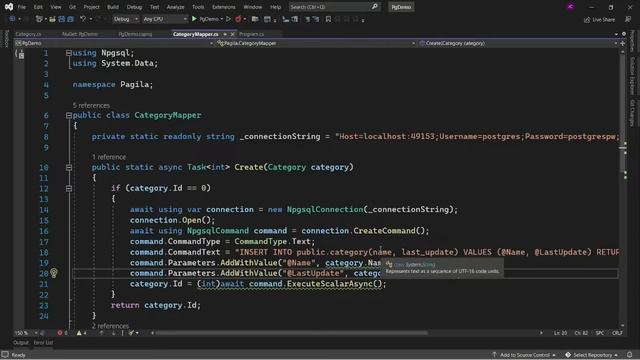Switch to the NuGet: PgDemo tab
640x360 pixels.
80,34
